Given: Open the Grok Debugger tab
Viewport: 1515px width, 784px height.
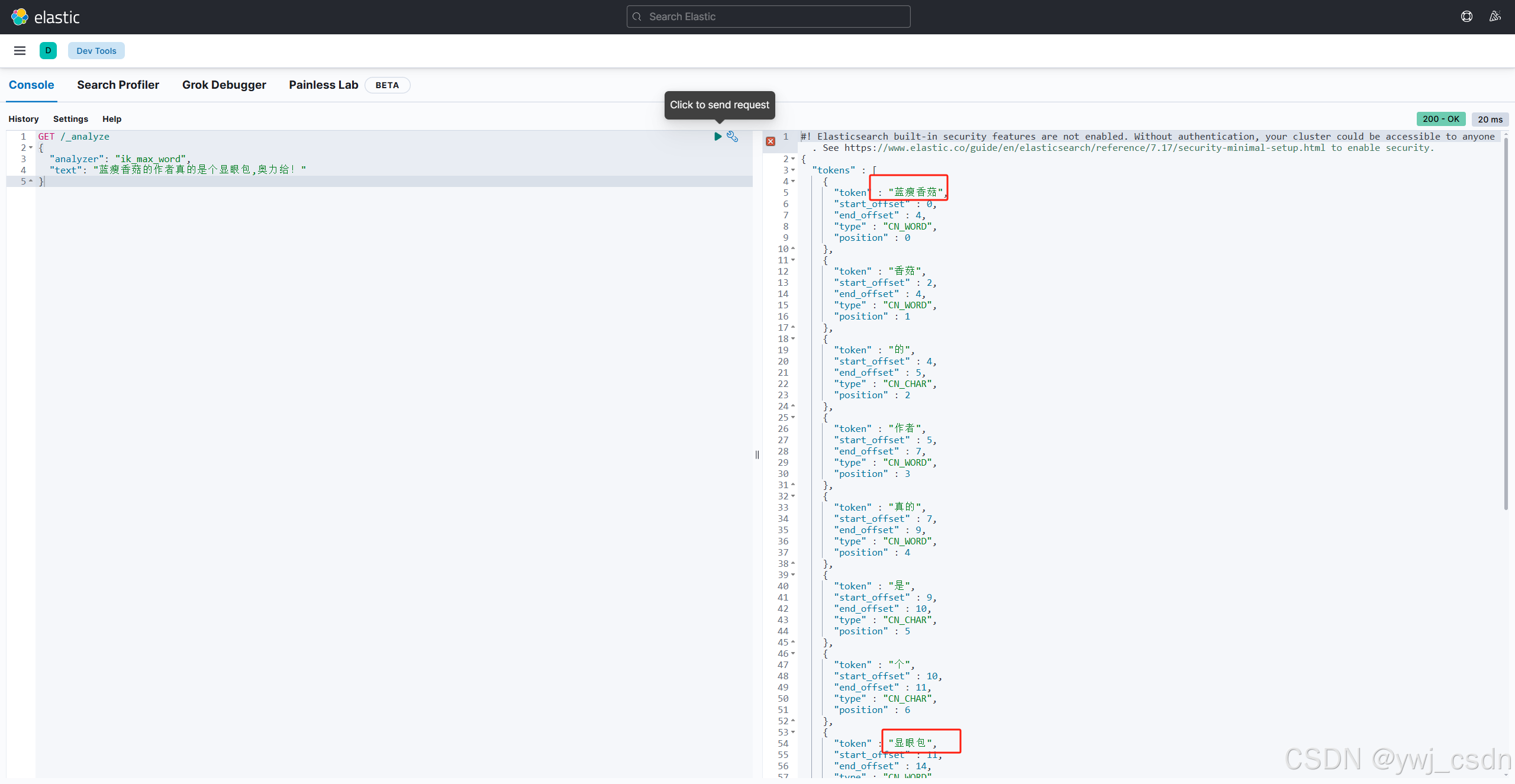Looking at the screenshot, I should 224,85.
